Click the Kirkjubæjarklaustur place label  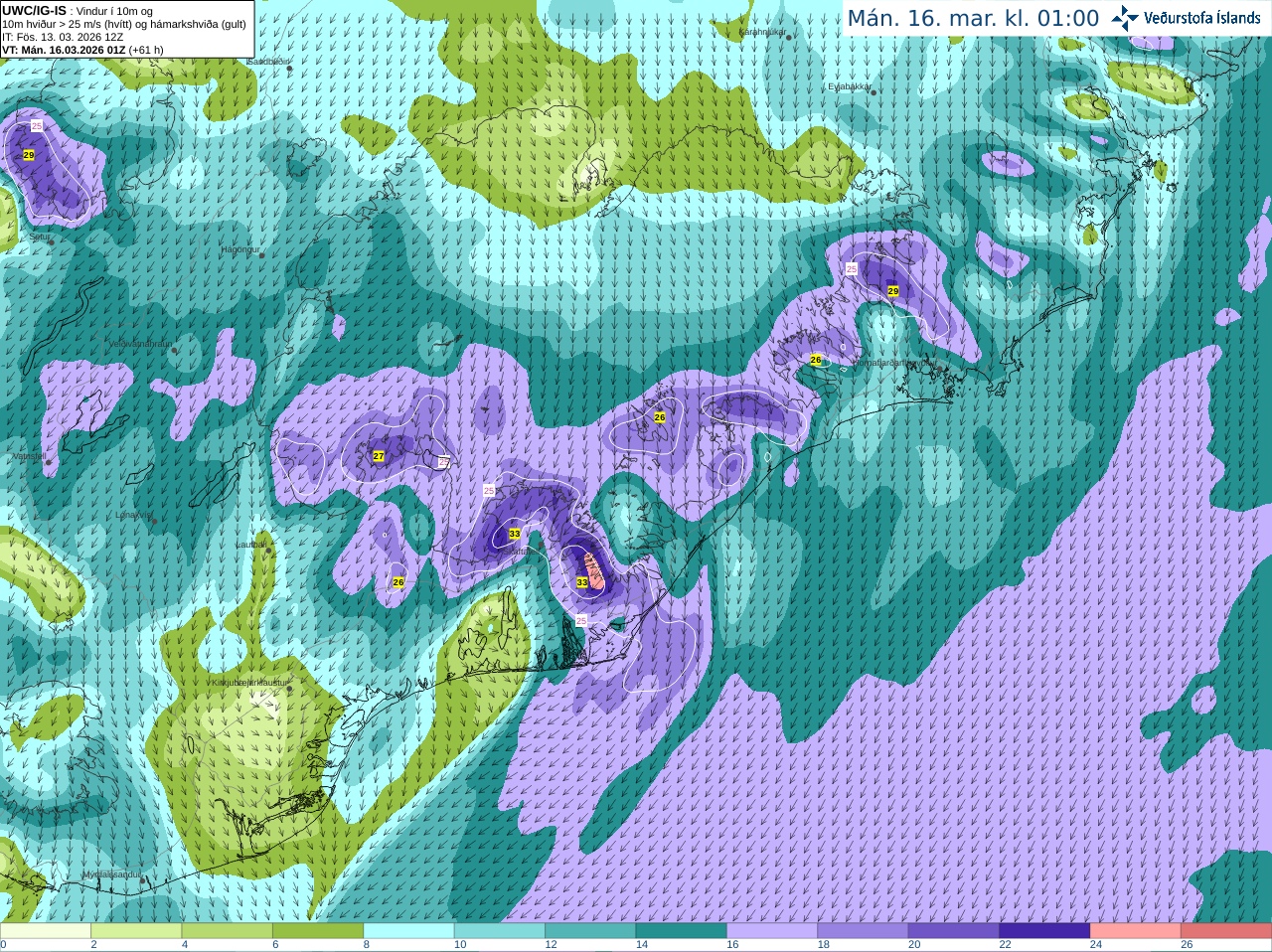pos(249,684)
